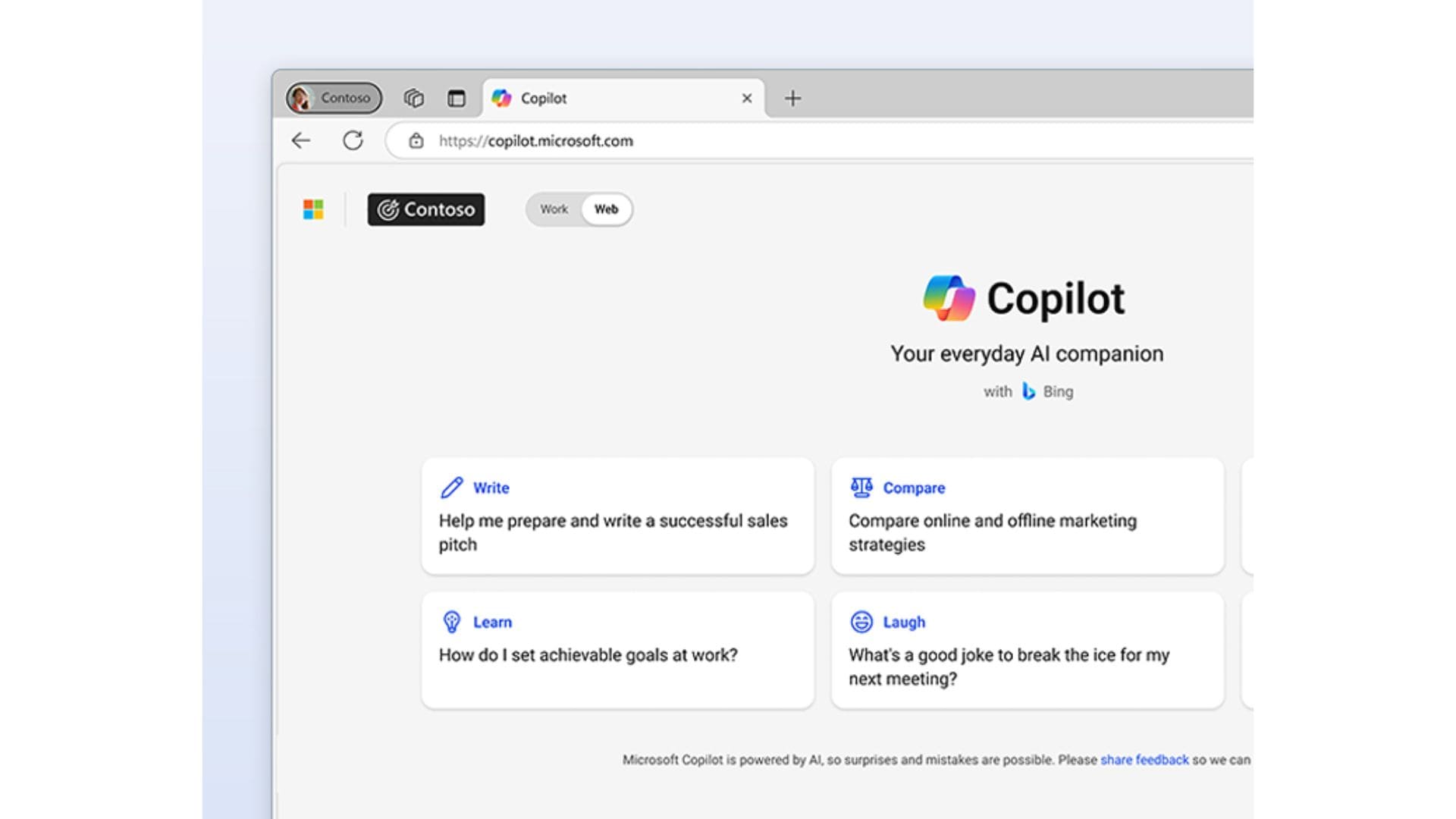
Task: Pick the Laugh ice-breaker joke card
Action: pos(1027,651)
